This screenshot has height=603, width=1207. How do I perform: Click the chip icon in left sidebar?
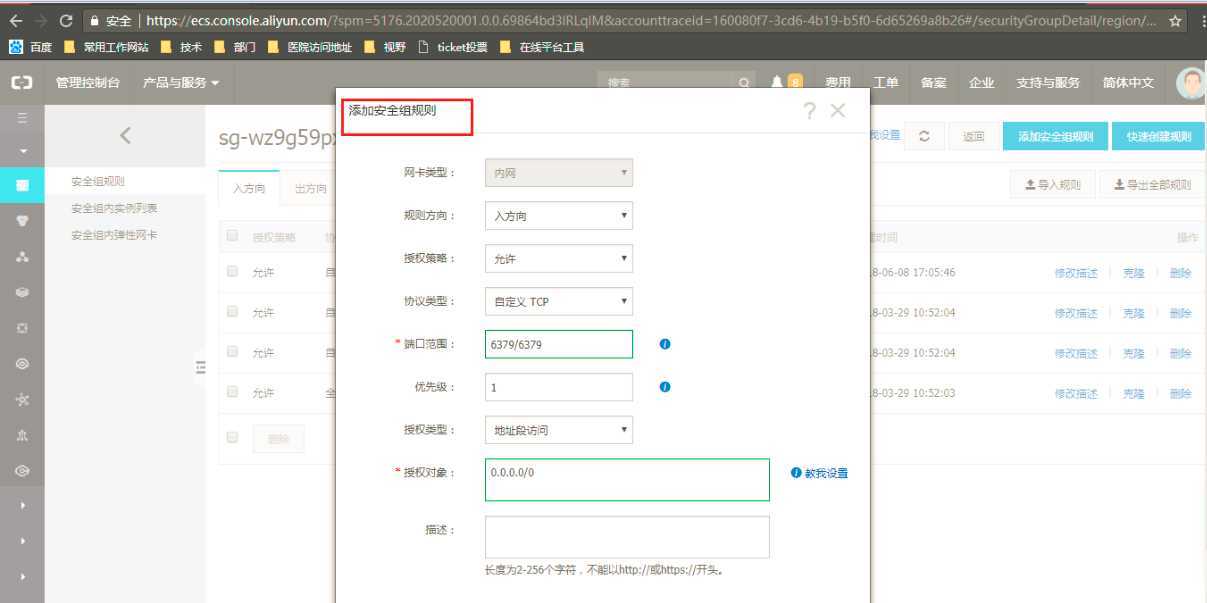tap(22, 327)
